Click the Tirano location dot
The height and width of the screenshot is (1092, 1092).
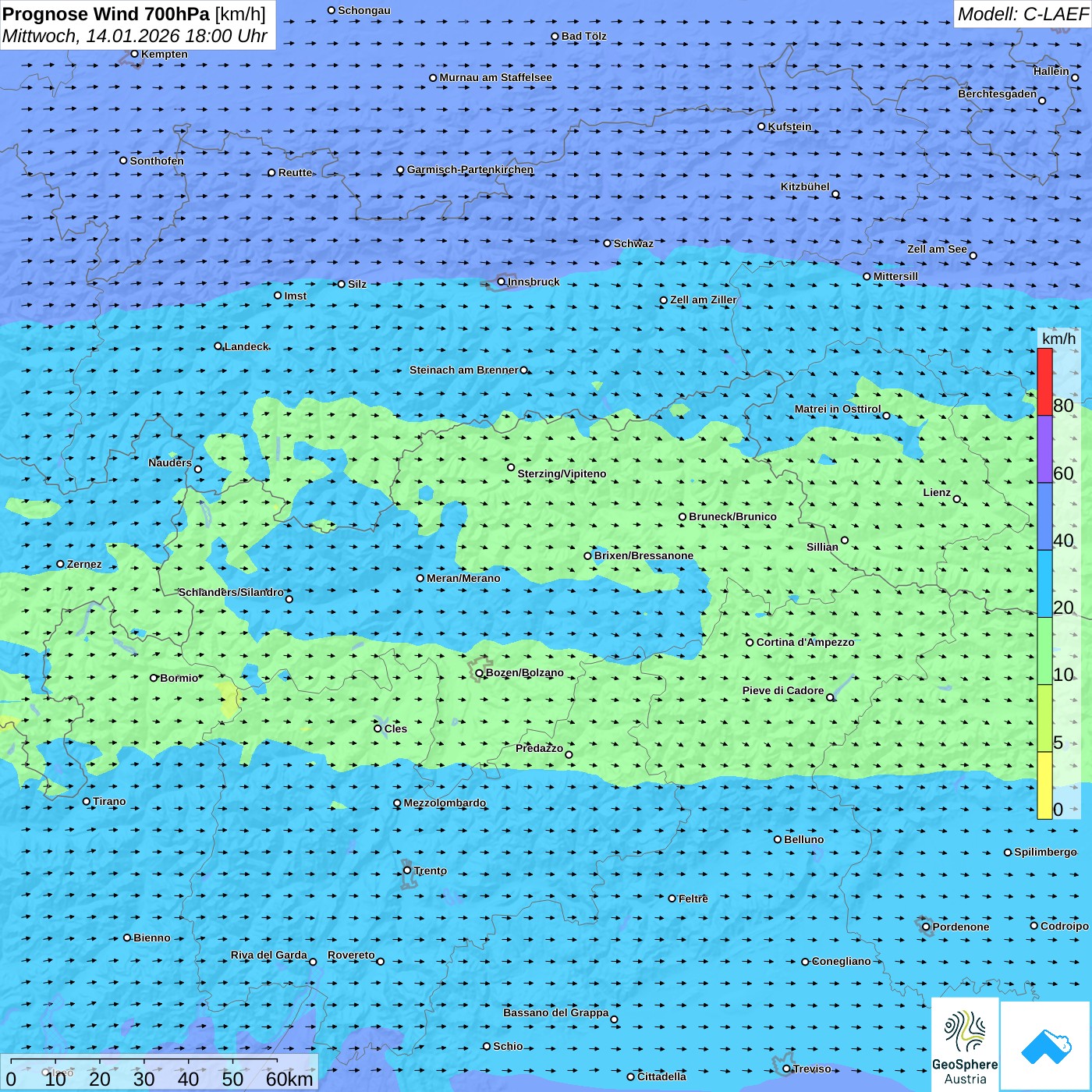pyautogui.click(x=86, y=801)
